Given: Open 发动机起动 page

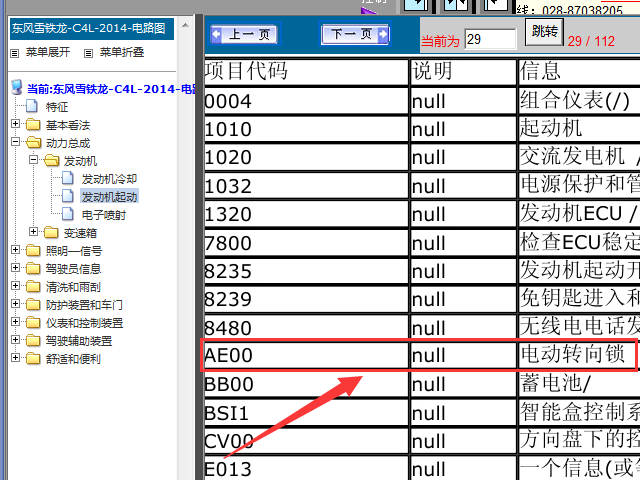Looking at the screenshot, I should click(109, 197).
